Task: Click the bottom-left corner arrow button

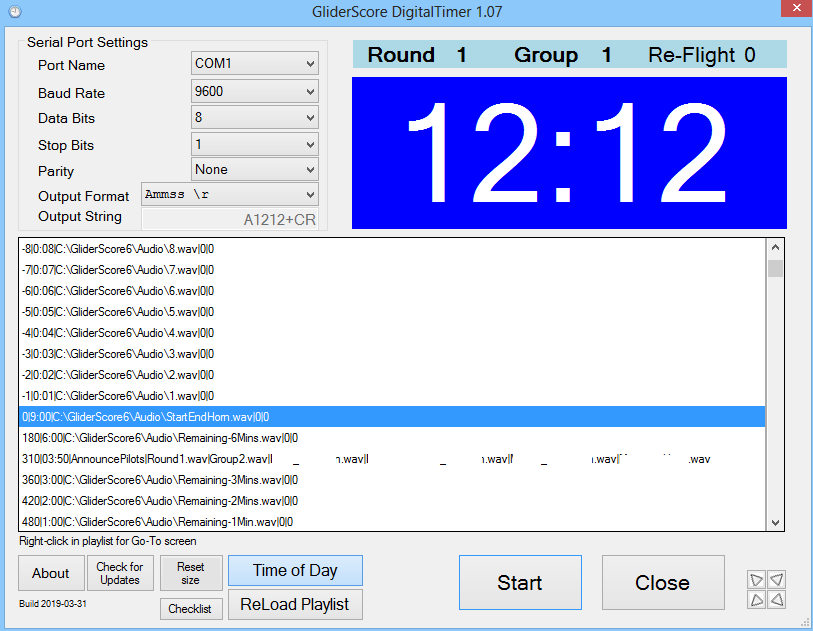Action: coord(756,599)
